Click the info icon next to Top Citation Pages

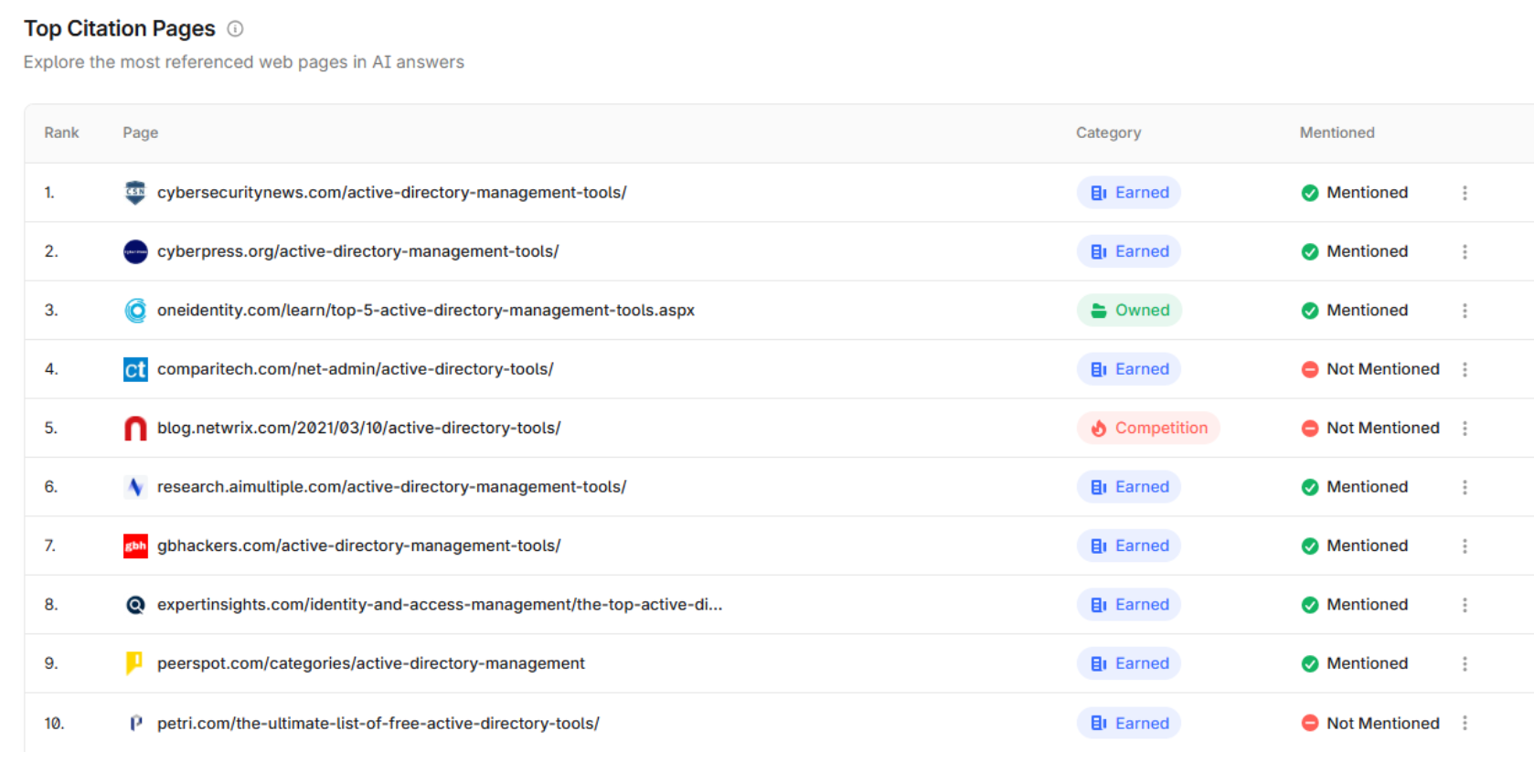pos(235,28)
